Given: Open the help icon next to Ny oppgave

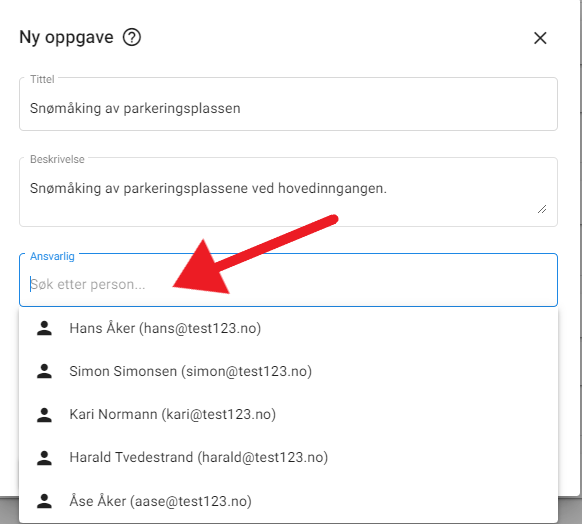Looking at the screenshot, I should click(x=132, y=37).
